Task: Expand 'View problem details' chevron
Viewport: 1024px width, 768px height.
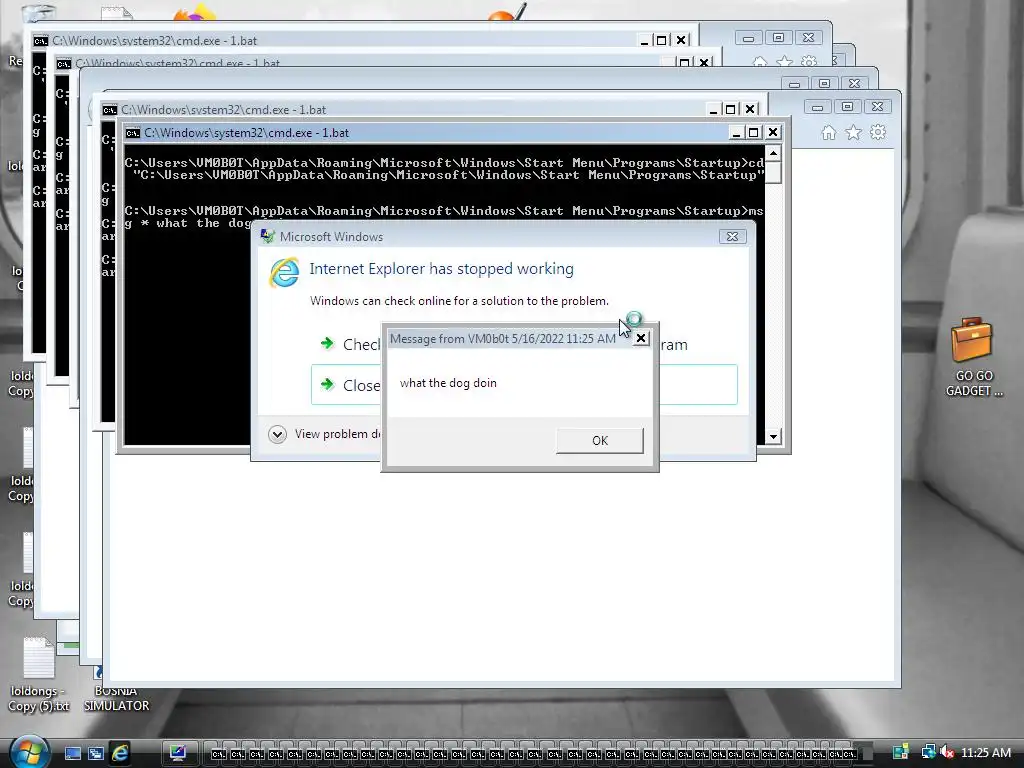Action: tap(277, 434)
